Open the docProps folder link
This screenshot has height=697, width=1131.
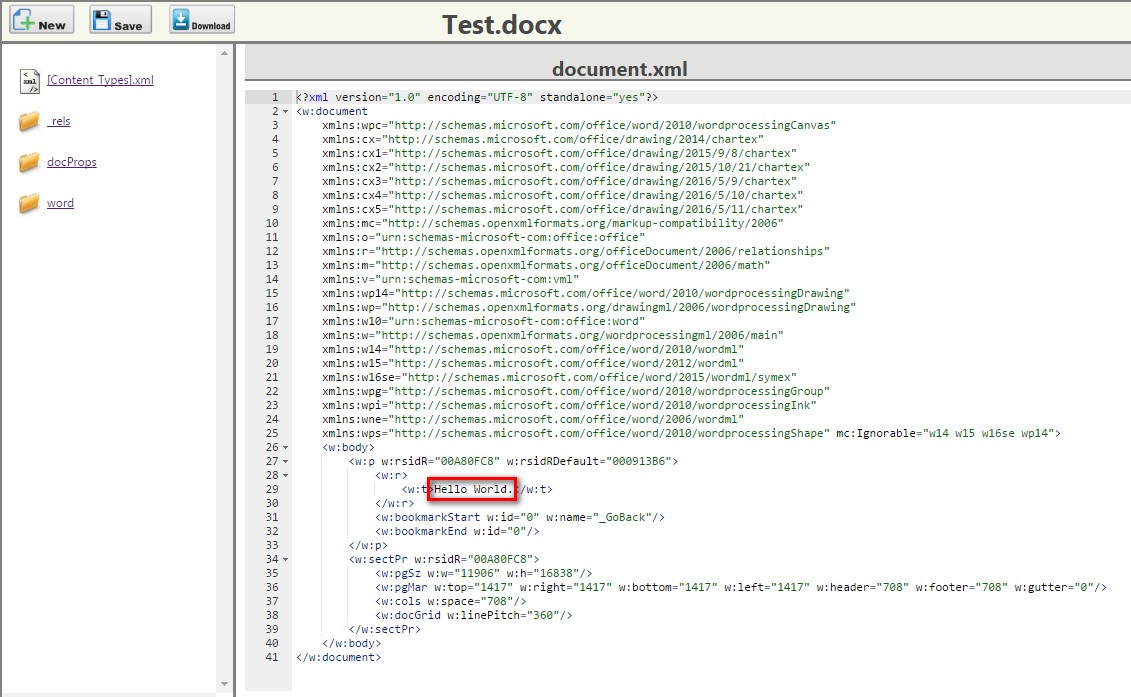(72, 162)
